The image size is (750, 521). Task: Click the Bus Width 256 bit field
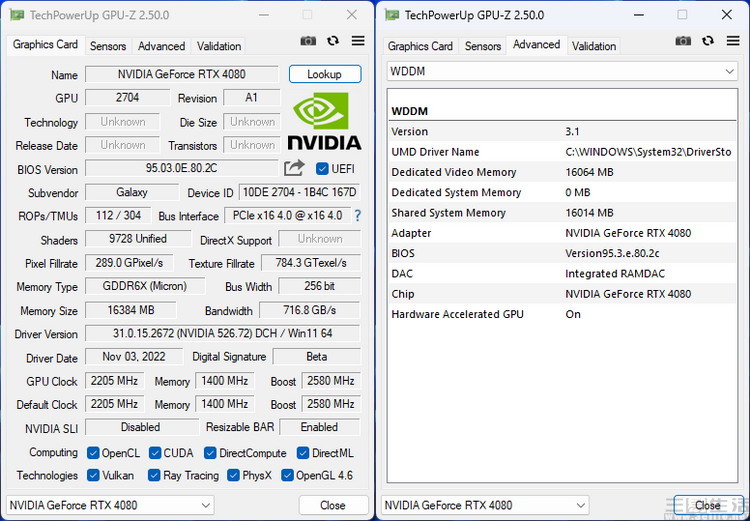[320, 286]
